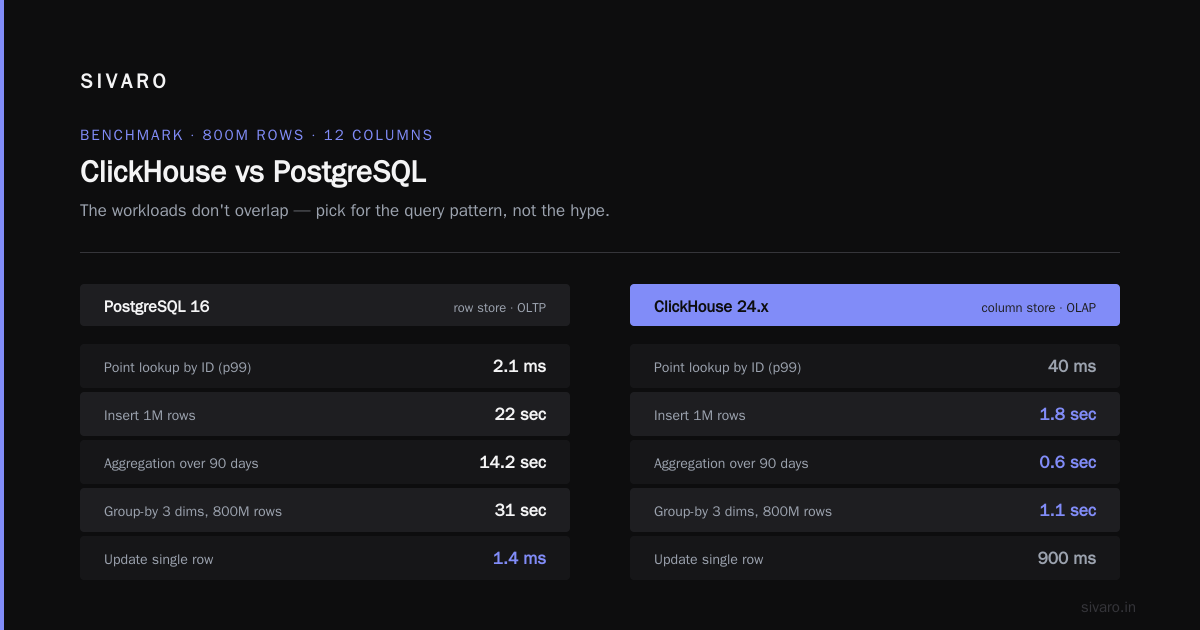
Task: Click the 'row store · OLTP' tag
Action: coord(500,308)
